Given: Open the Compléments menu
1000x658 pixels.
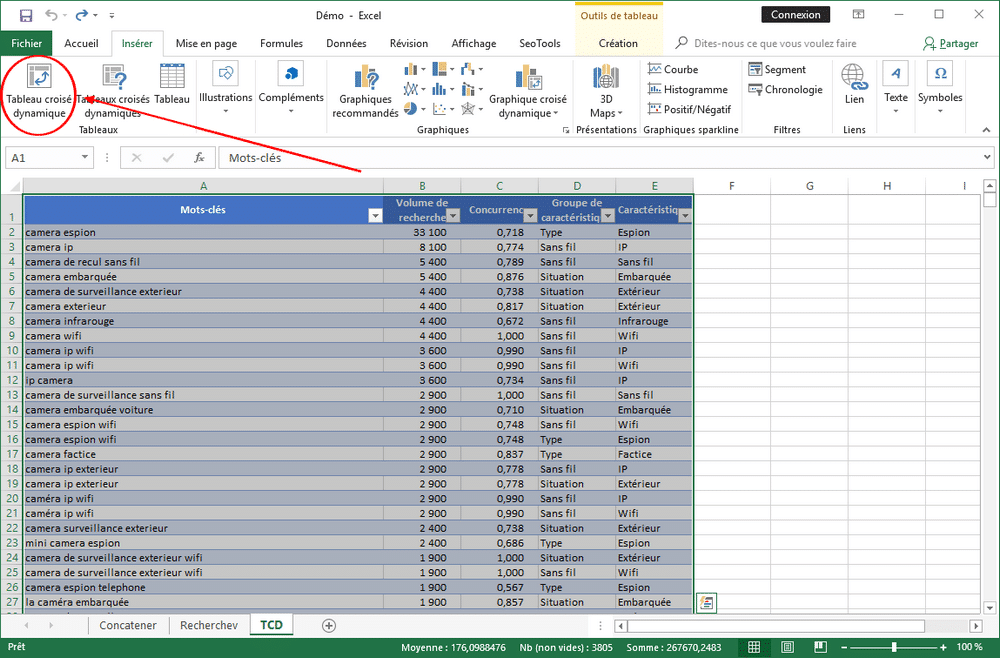Looking at the screenshot, I should click(x=291, y=89).
